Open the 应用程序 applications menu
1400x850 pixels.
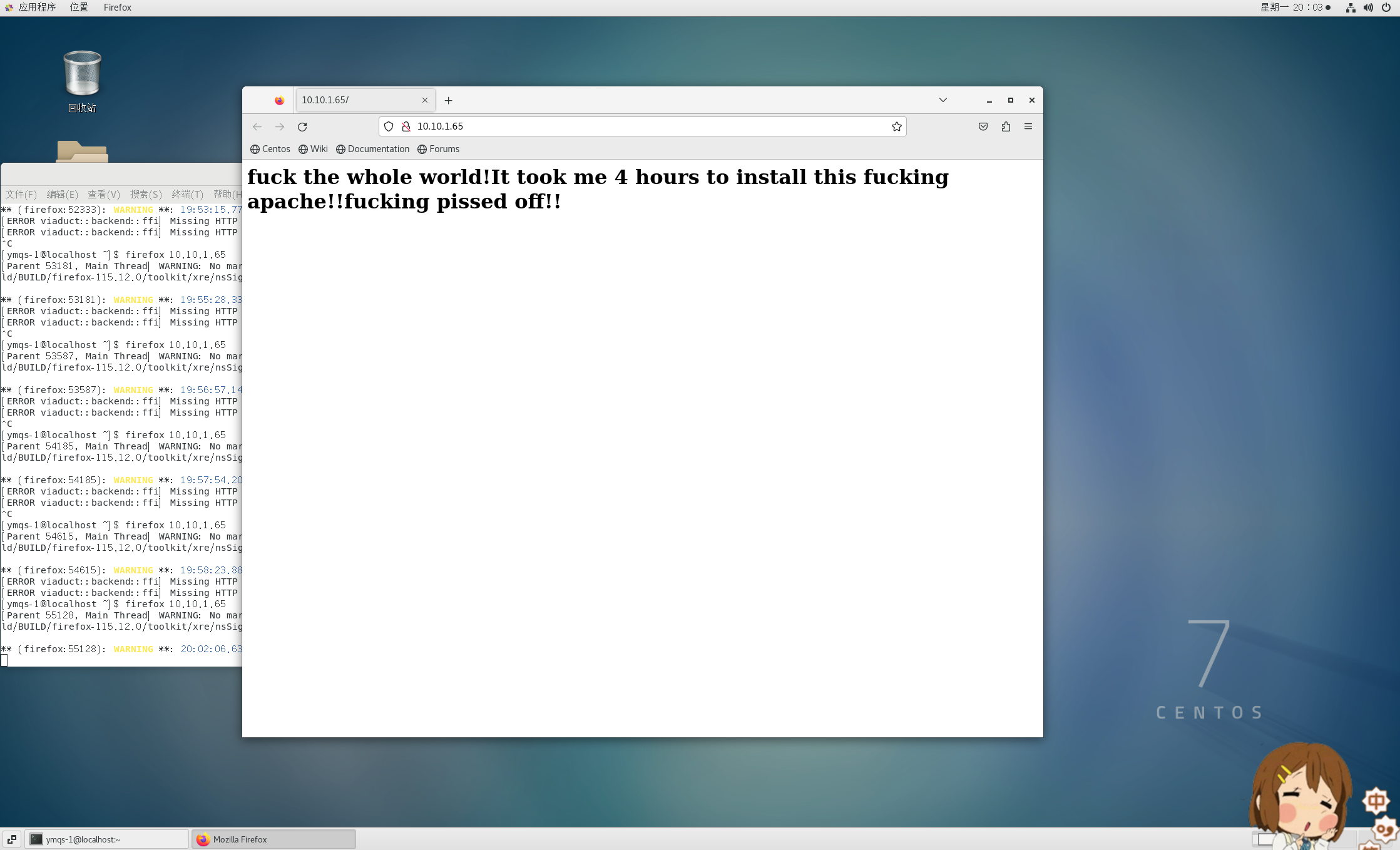coord(36,8)
